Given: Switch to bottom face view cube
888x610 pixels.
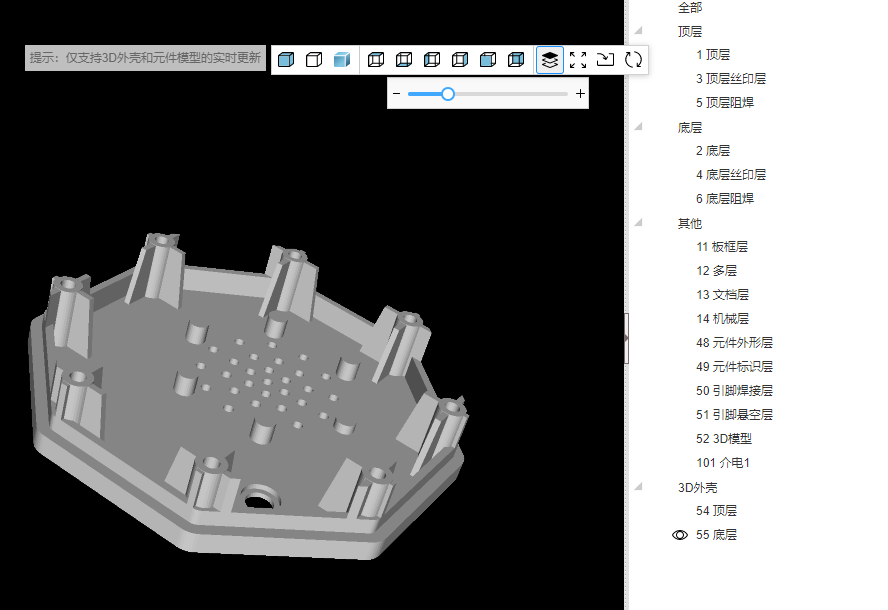Looking at the screenshot, I should coord(404,59).
